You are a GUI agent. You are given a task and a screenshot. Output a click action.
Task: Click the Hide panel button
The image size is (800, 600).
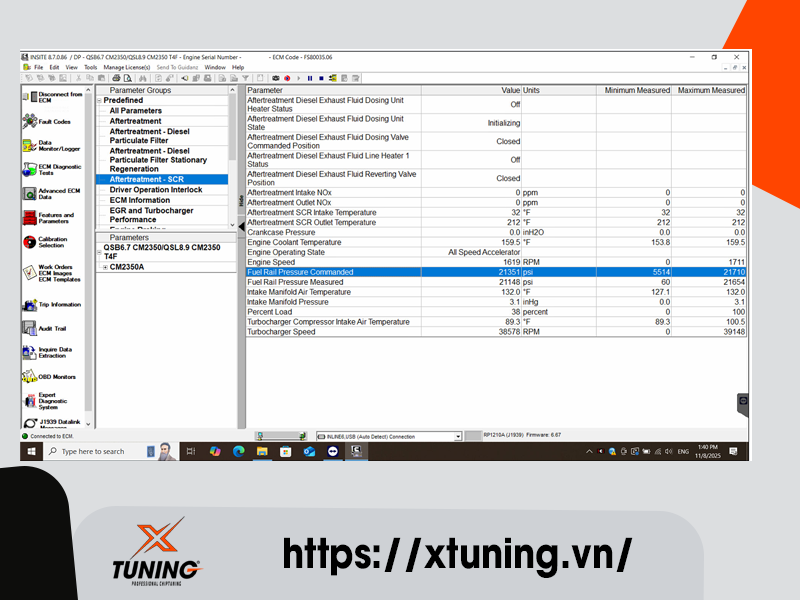click(241, 200)
